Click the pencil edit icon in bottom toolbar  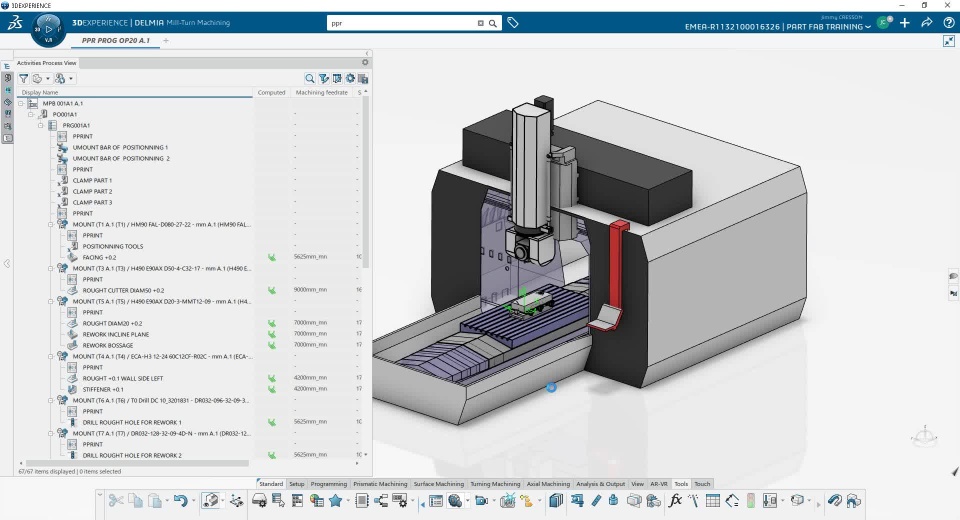pyautogui.click(x=596, y=500)
